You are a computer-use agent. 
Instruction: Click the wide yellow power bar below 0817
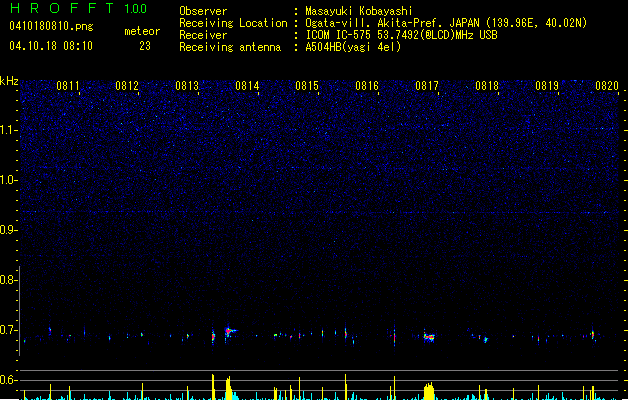point(429,391)
